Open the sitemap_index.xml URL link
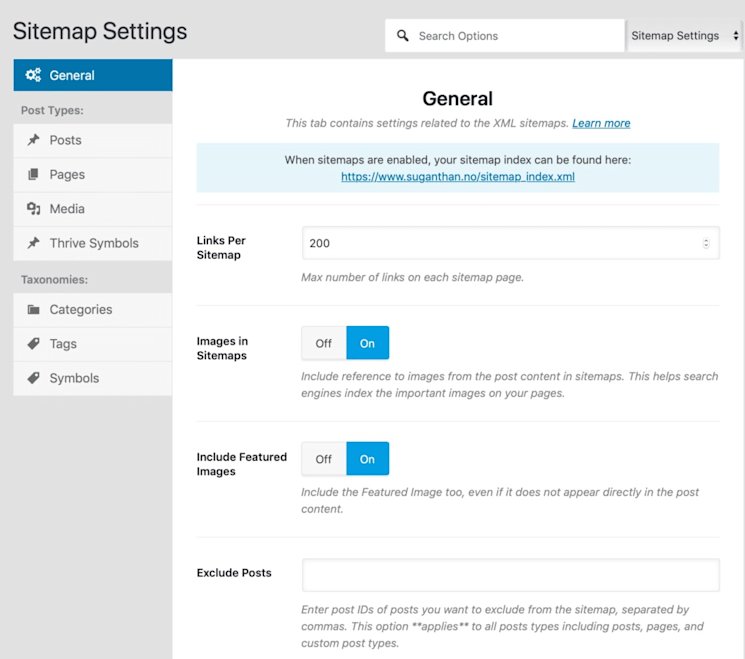 pyautogui.click(x=457, y=176)
